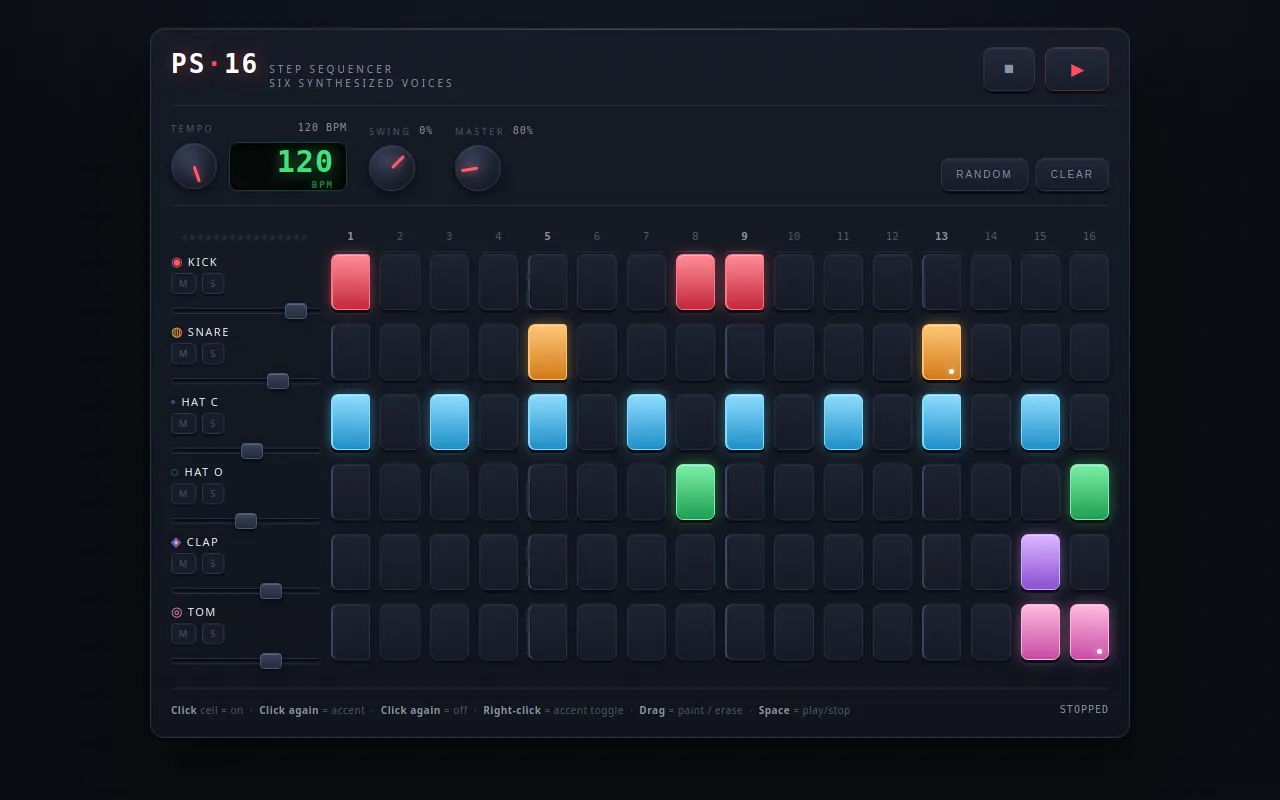The width and height of the screenshot is (1280, 800).
Task: Click the HAT C volume slider handle
Action: 252,451
